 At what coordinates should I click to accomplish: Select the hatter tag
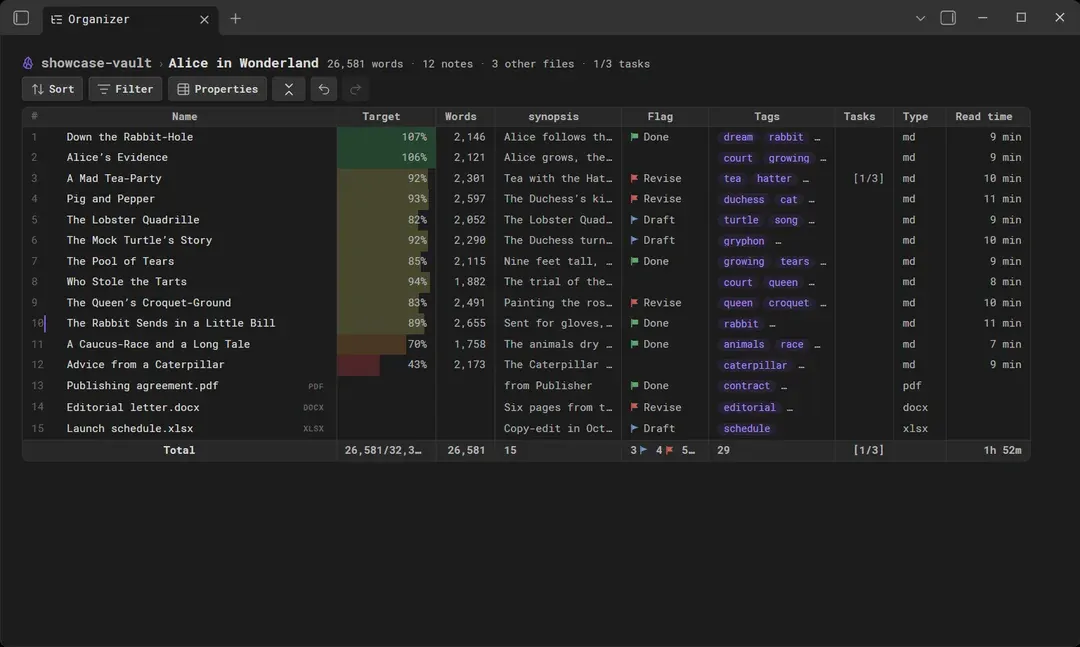(774, 178)
